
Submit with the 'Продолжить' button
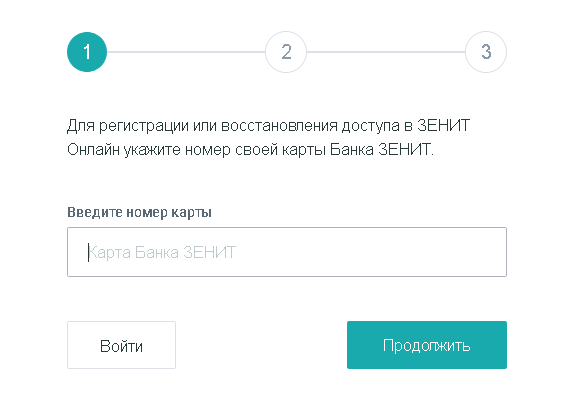(427, 345)
